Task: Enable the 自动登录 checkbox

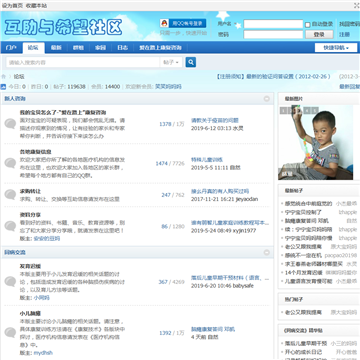Action: point(307,24)
